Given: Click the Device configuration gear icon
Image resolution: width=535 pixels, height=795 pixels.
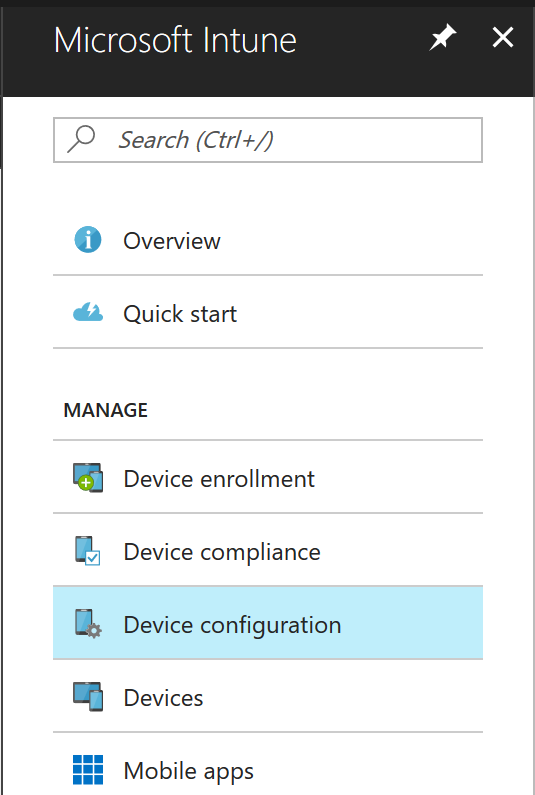Looking at the screenshot, I should (x=88, y=624).
